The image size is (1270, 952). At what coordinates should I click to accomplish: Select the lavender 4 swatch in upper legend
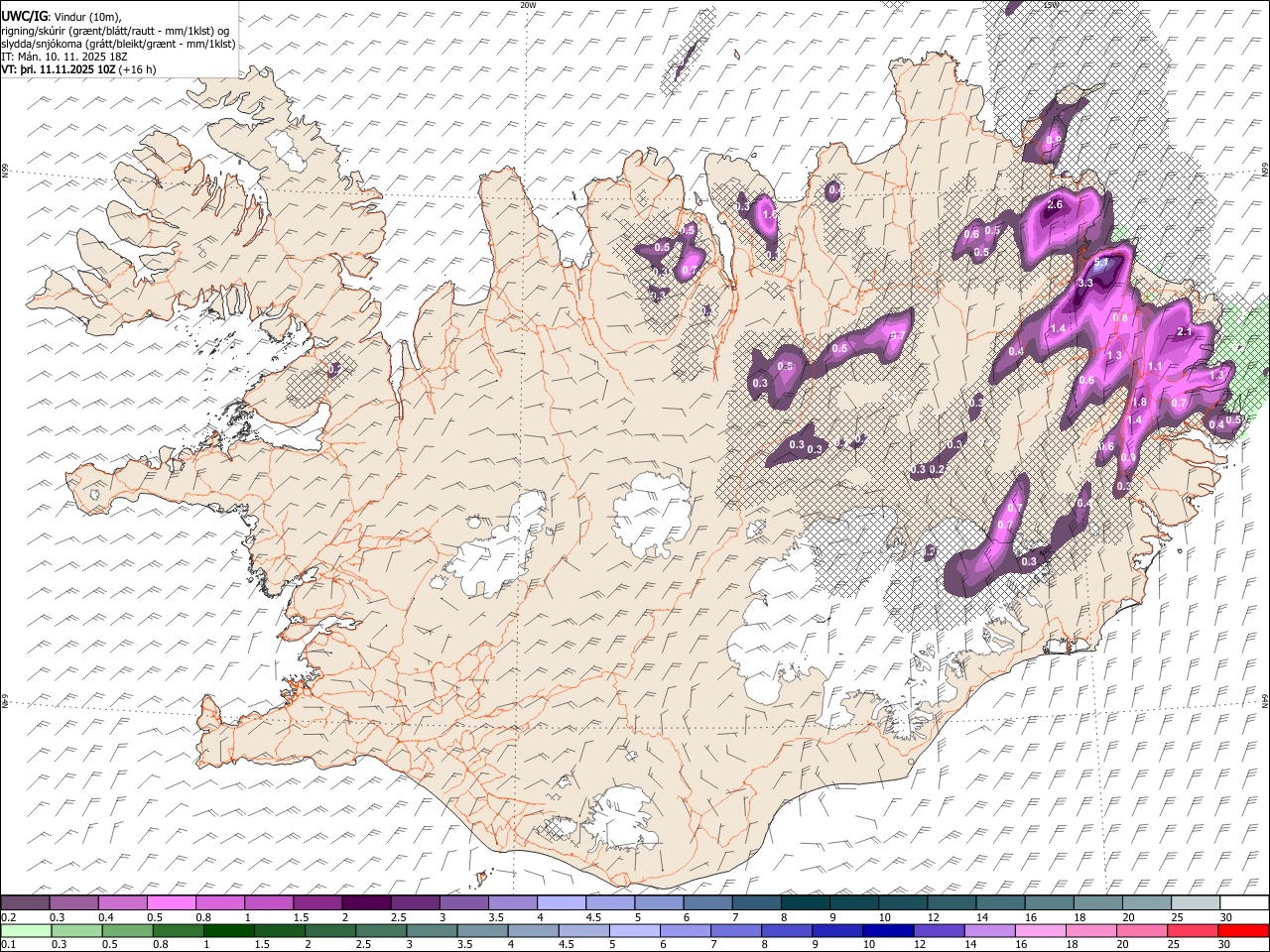tap(560, 902)
